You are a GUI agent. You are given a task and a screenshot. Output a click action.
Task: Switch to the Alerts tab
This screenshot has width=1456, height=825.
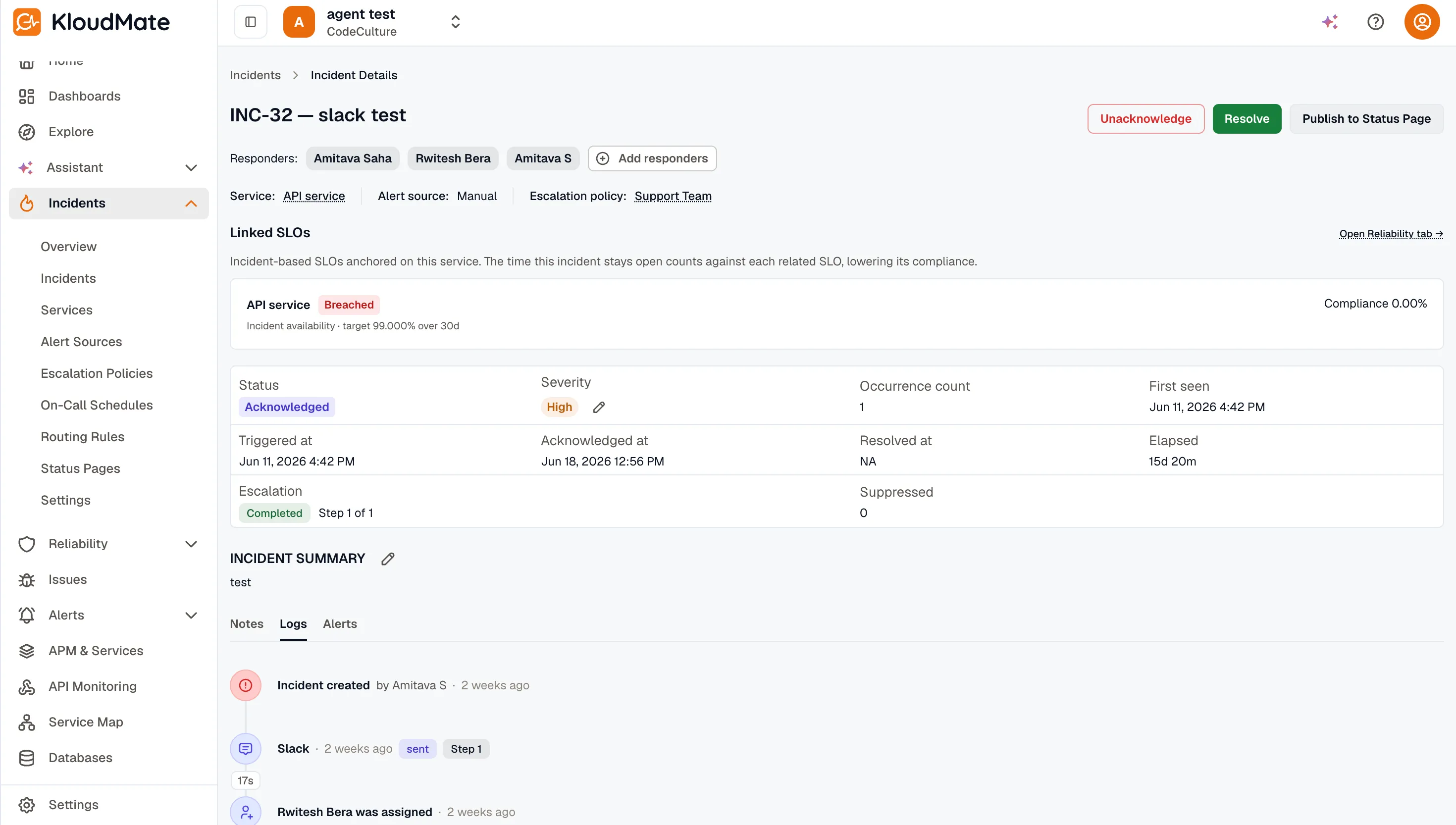click(x=340, y=623)
